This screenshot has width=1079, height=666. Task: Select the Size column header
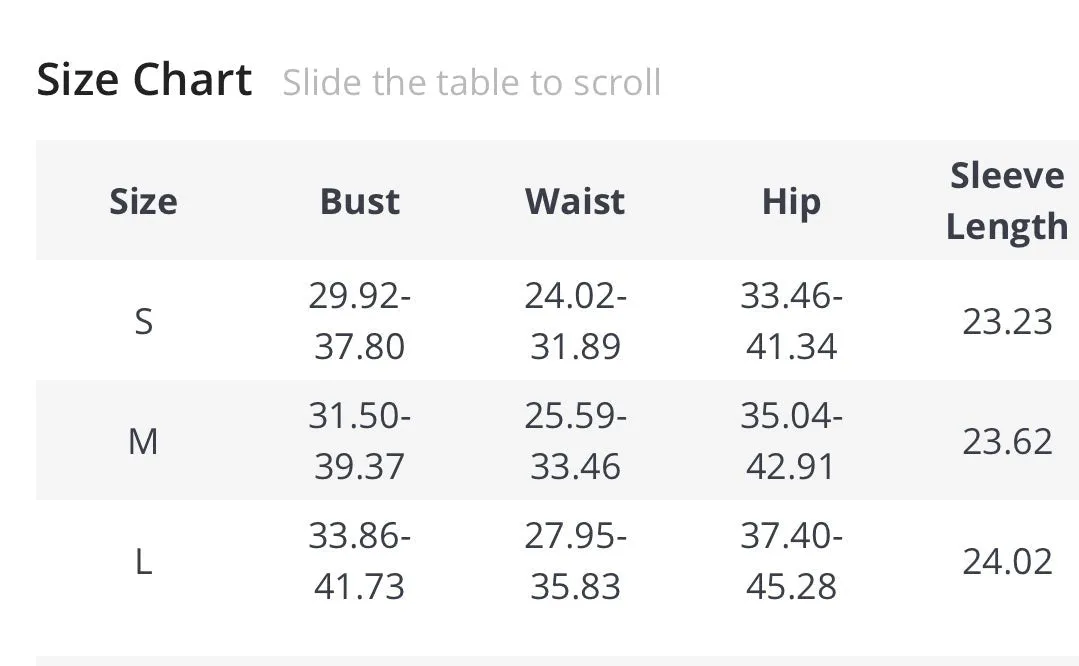(143, 202)
